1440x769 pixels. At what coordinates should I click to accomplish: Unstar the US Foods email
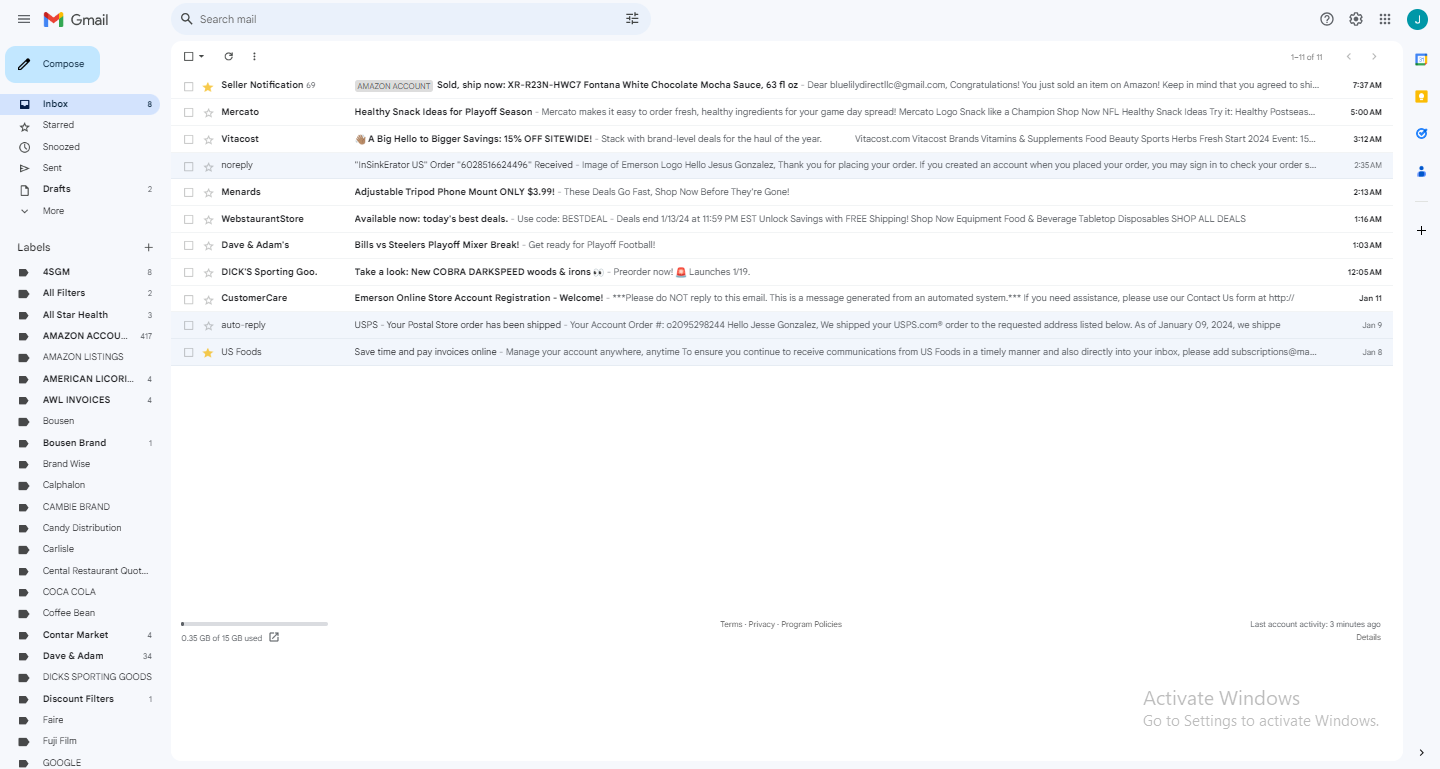pyautogui.click(x=208, y=352)
